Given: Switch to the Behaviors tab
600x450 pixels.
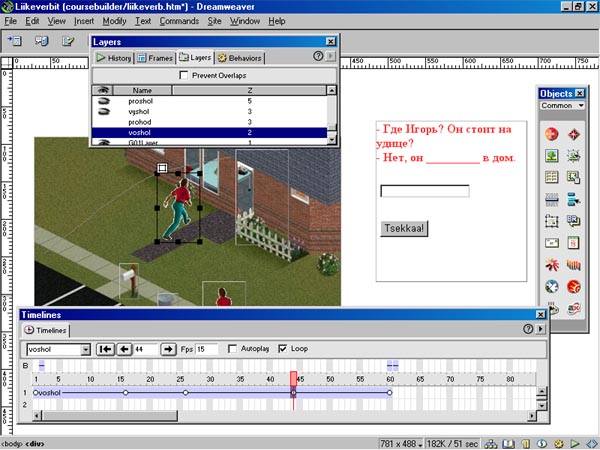Looking at the screenshot, I should [x=240, y=58].
